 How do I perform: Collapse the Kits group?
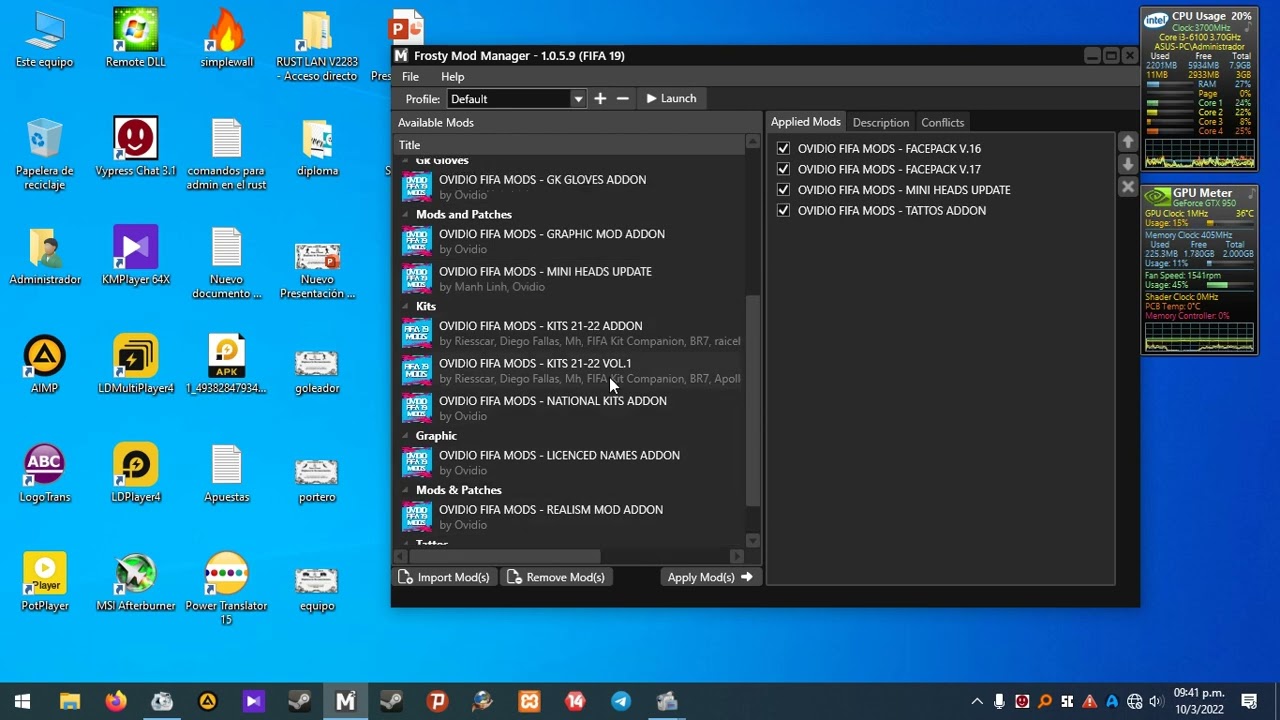pyautogui.click(x=406, y=307)
